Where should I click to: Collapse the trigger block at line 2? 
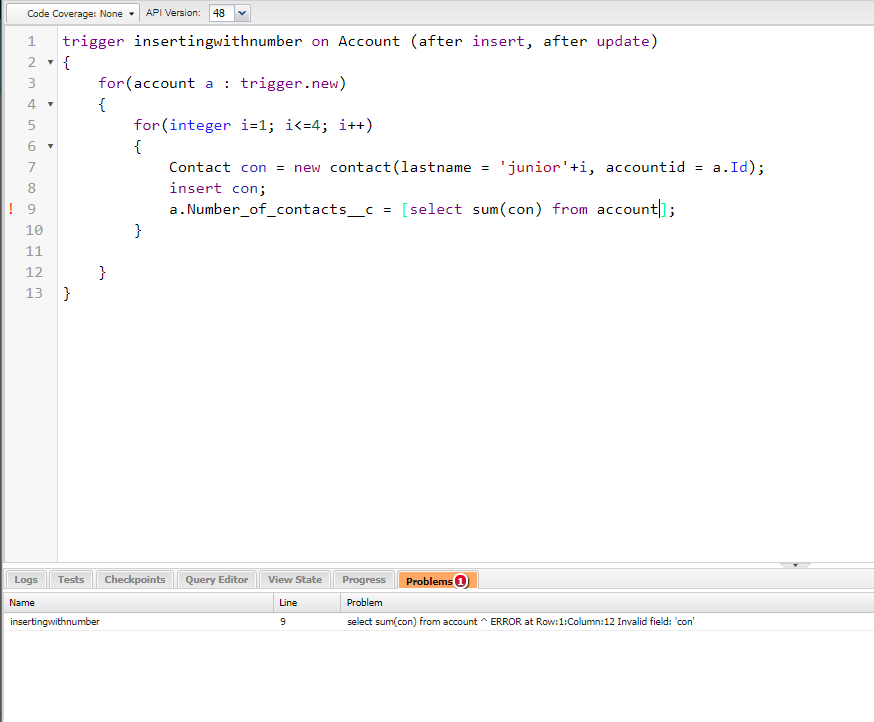51,62
